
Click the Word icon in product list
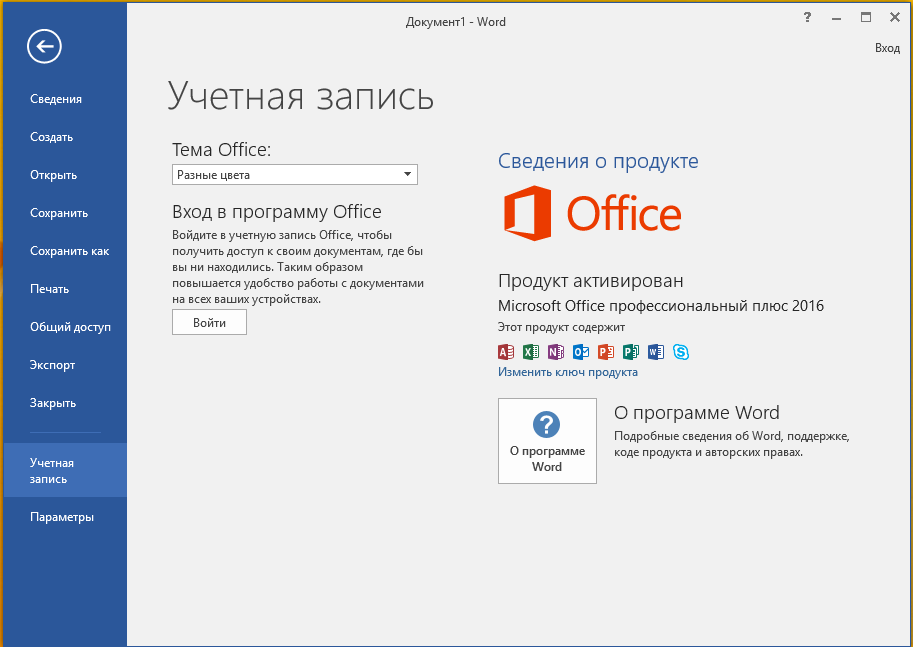[657, 352]
